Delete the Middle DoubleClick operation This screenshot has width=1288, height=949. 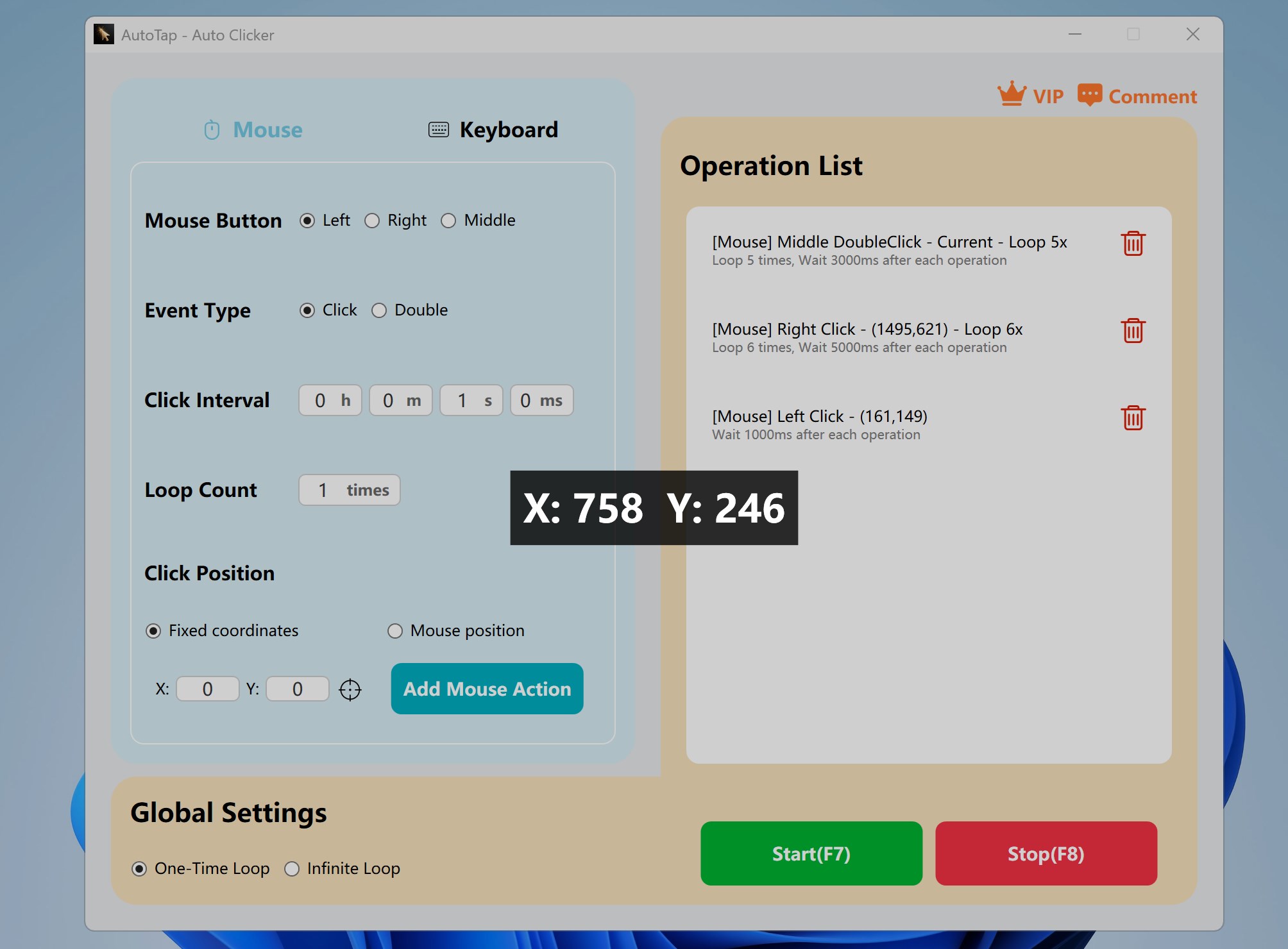click(x=1133, y=244)
